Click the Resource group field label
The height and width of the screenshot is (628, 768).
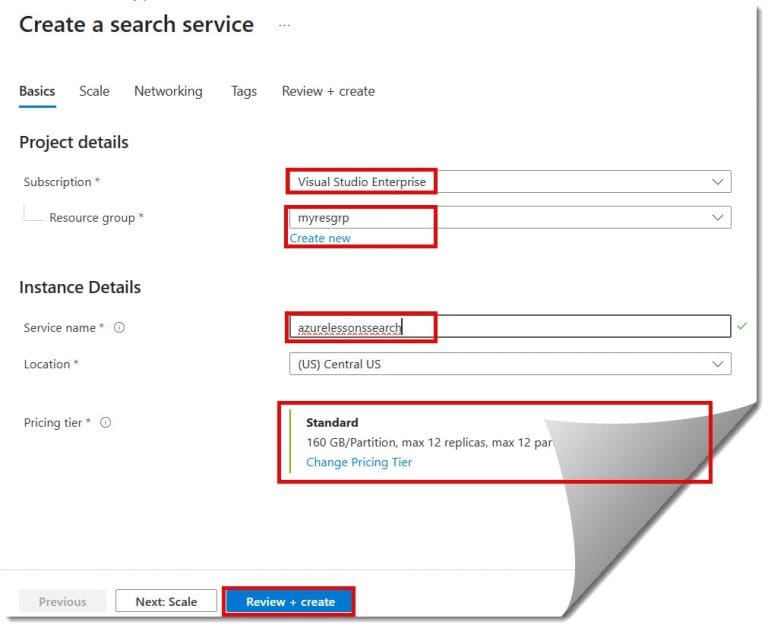[x=92, y=217]
